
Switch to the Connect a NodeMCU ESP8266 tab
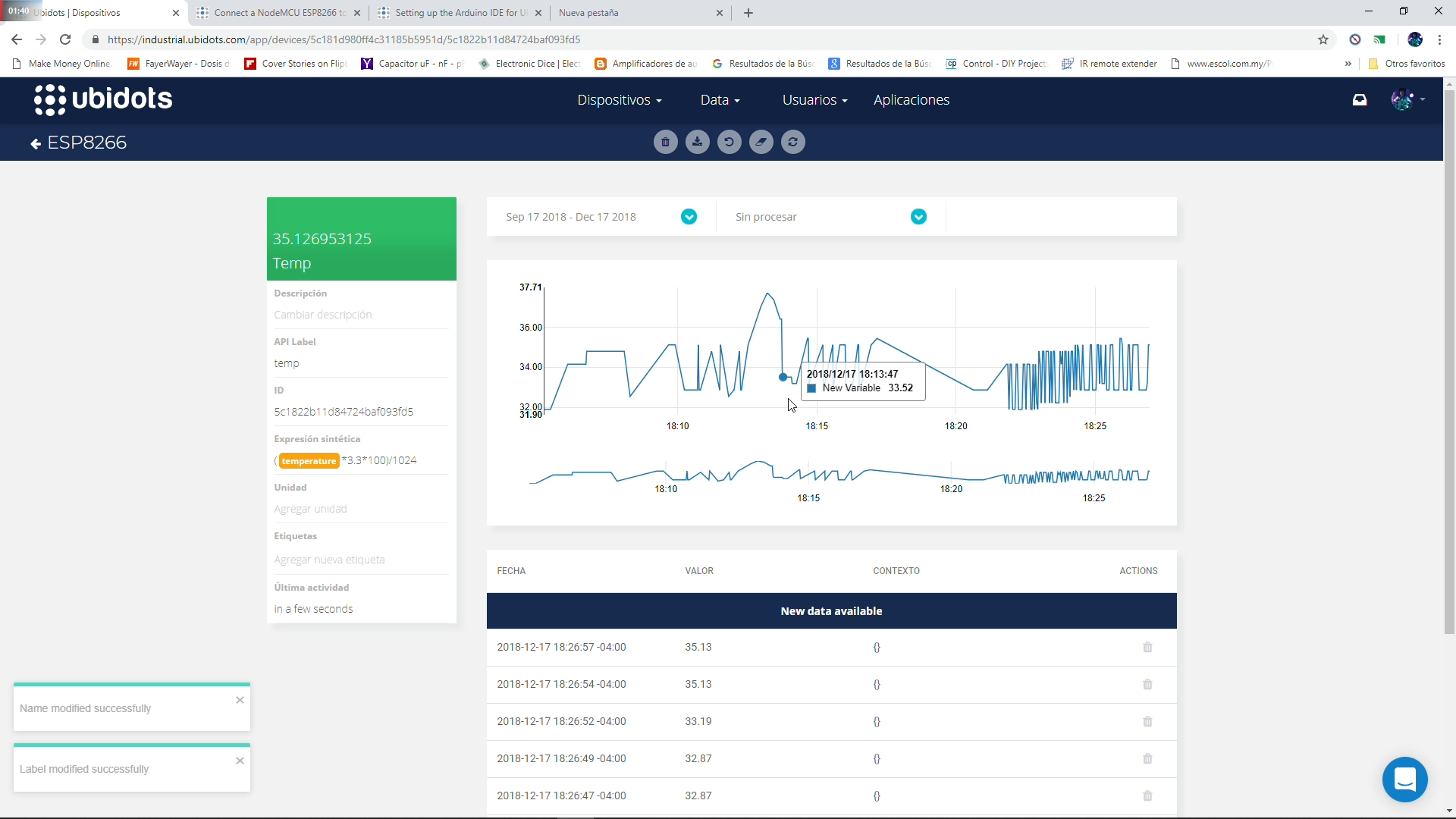278,13
